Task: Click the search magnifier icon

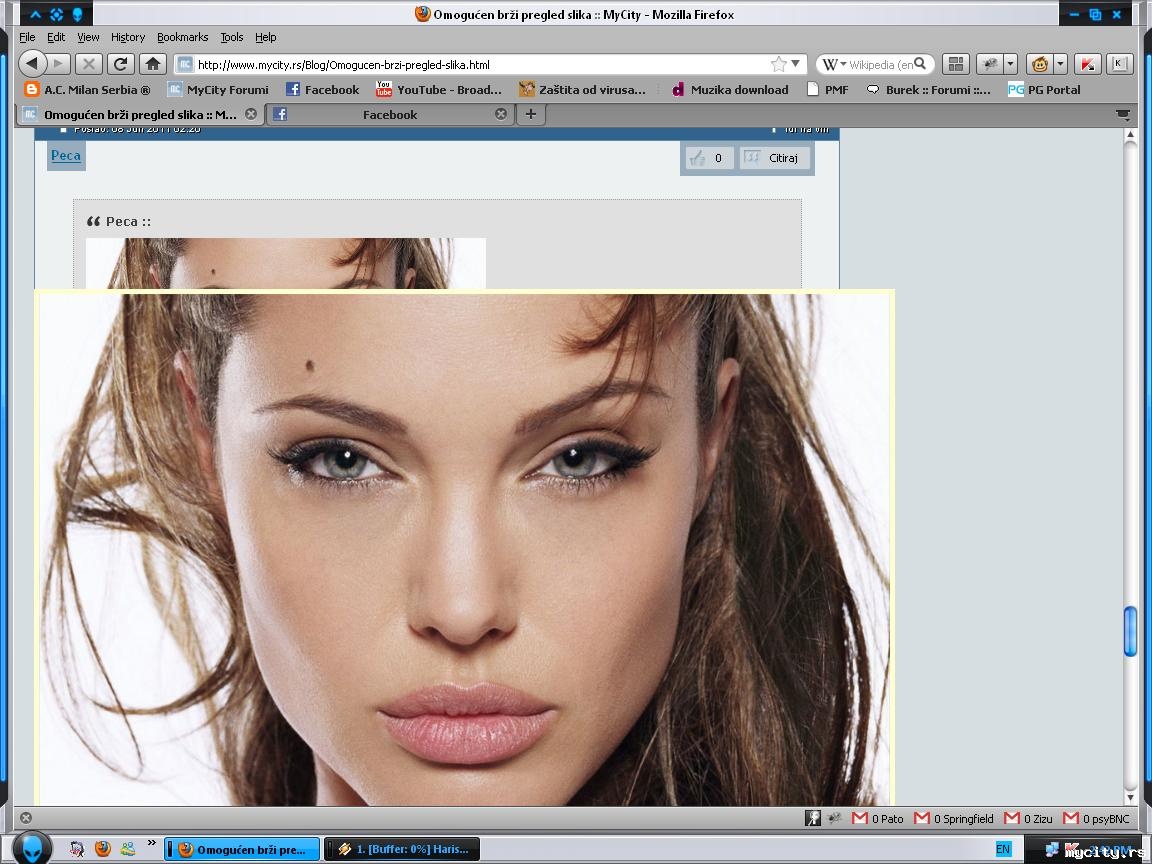Action: pos(921,64)
